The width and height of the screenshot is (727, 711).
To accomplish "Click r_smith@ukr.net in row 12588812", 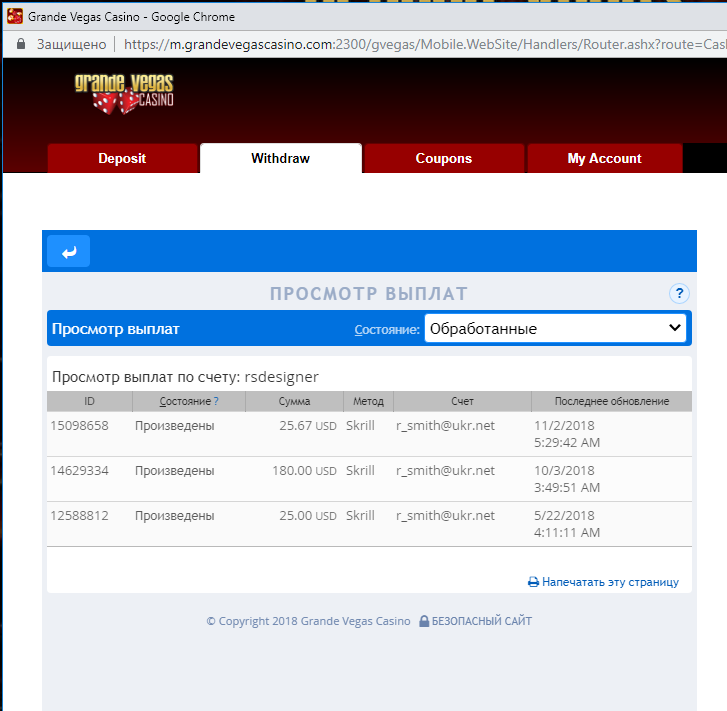I will pyautogui.click(x=445, y=516).
